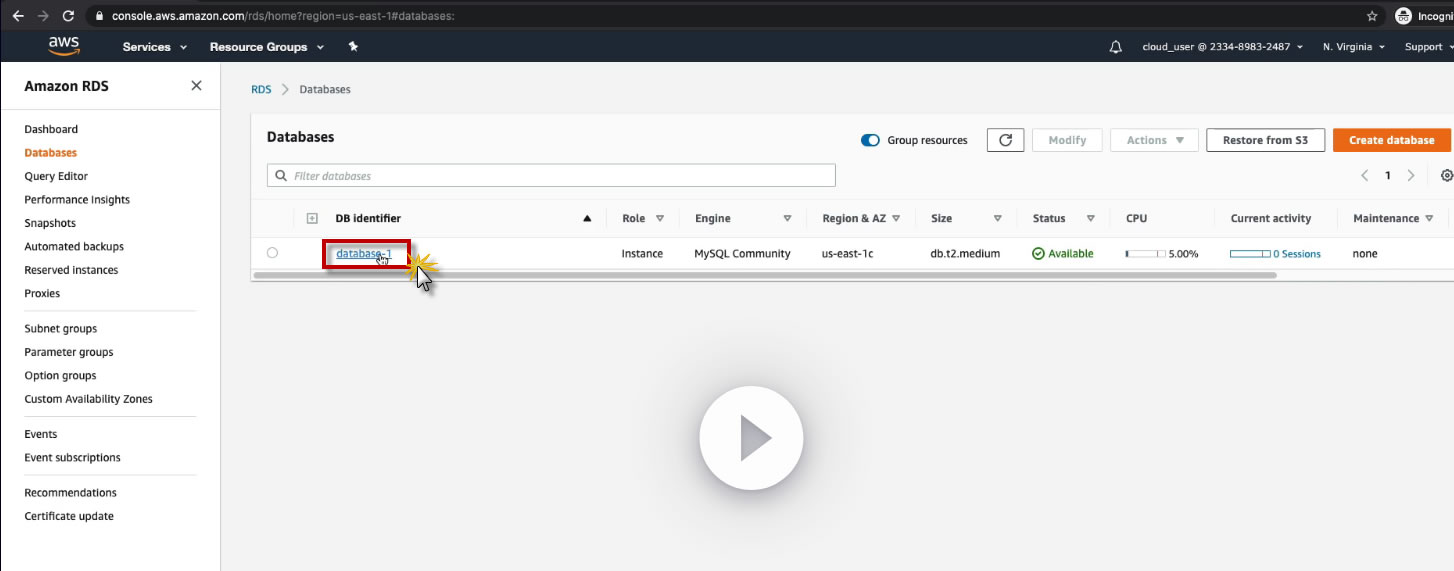1454x571 pixels.
Task: Open the database-1 link
Action: pos(364,253)
